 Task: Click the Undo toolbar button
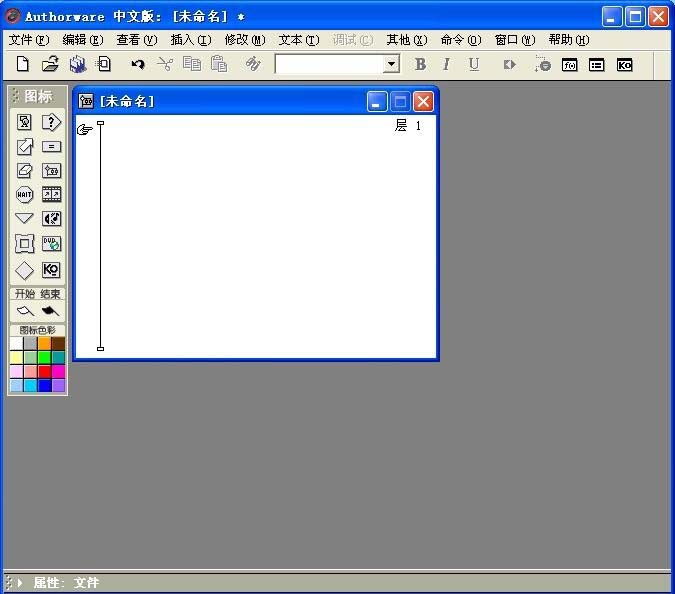click(138, 65)
